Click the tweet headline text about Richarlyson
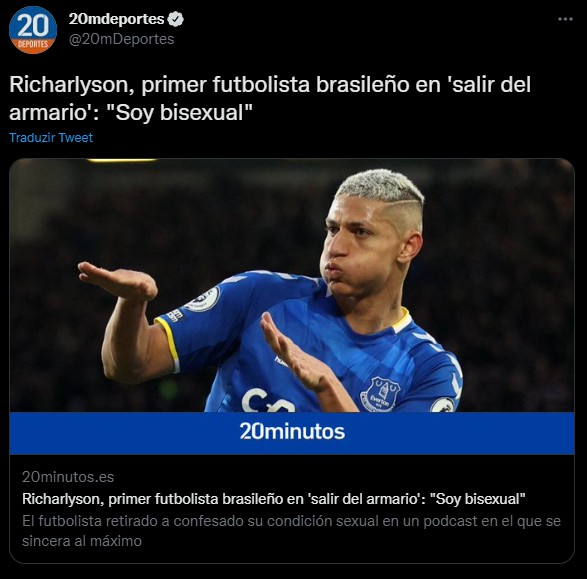587x579 pixels. (270, 98)
